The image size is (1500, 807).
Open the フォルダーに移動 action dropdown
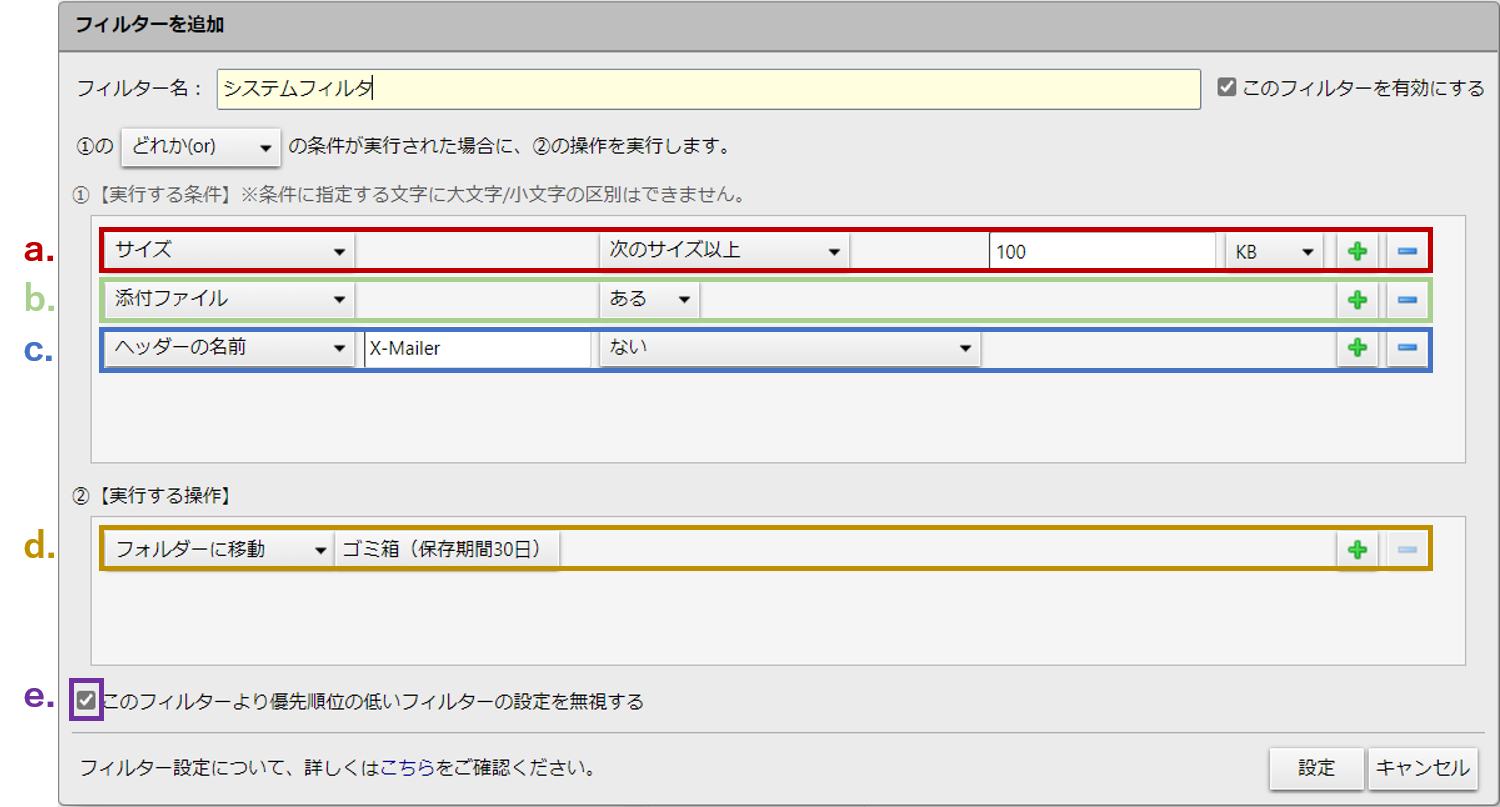coord(219,549)
